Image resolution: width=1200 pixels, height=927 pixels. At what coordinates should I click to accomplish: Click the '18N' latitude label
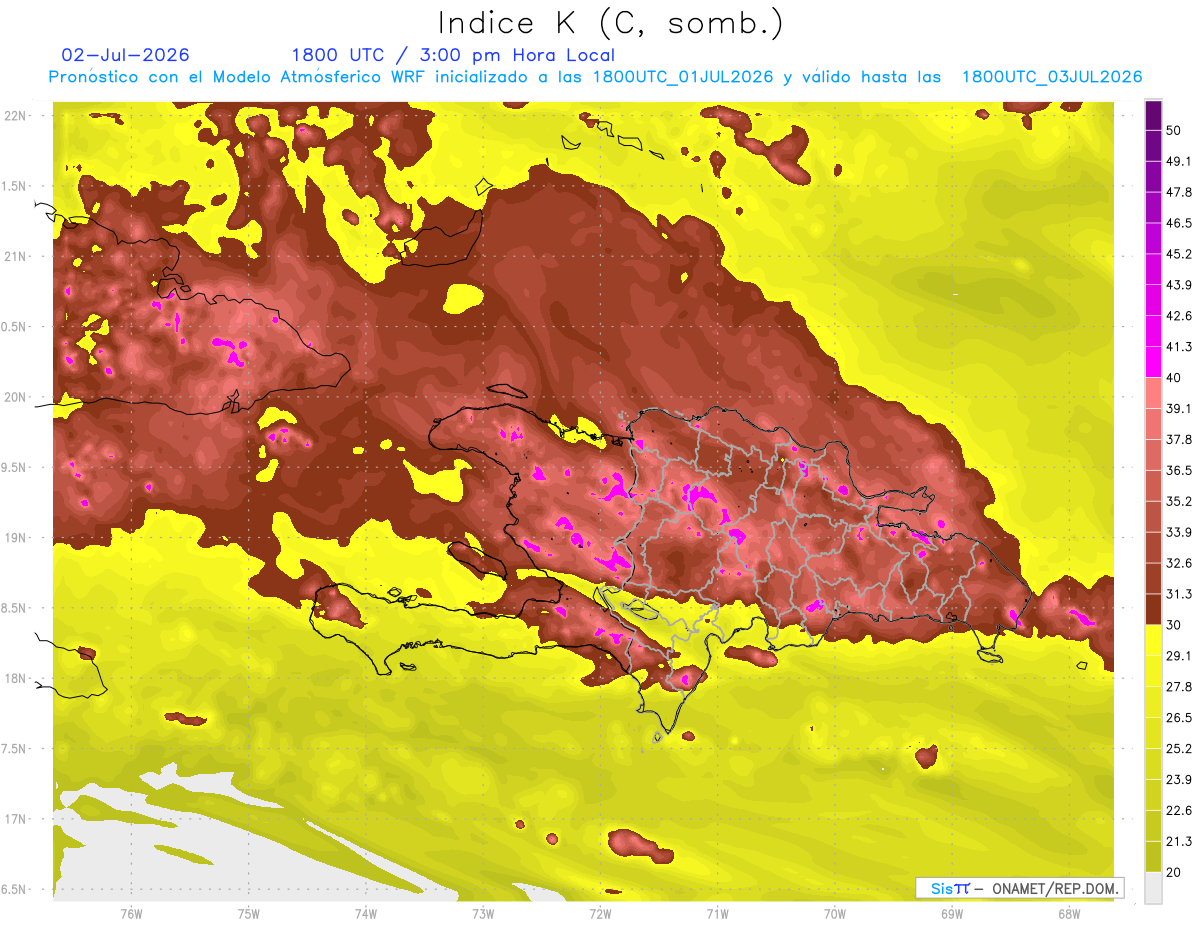click(15, 678)
